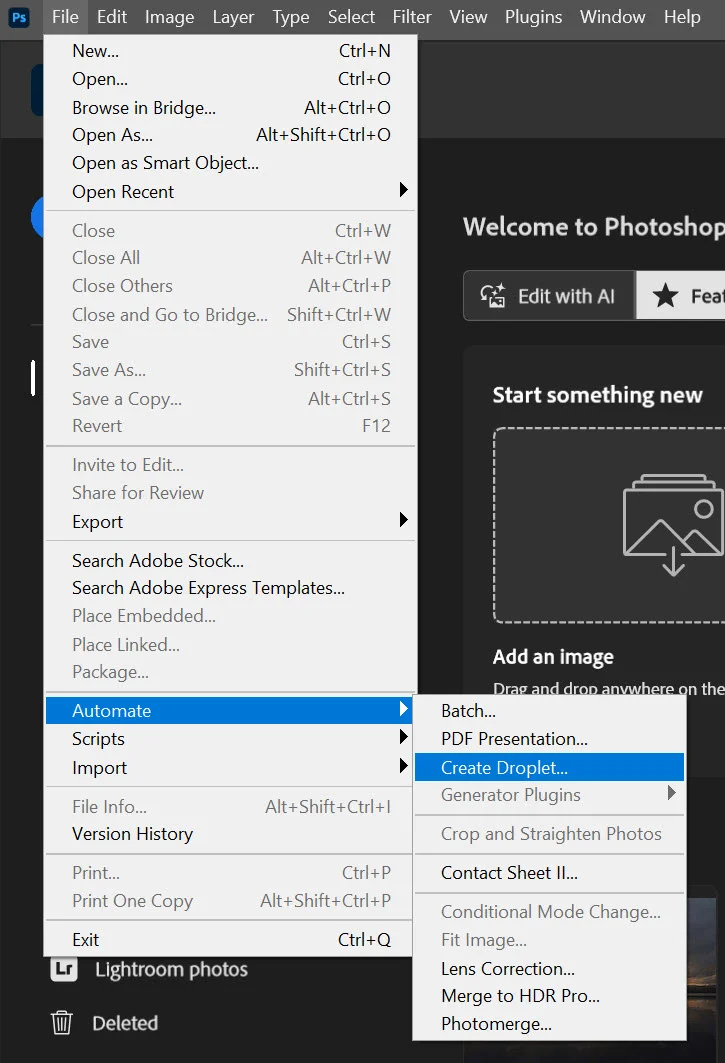Open the Image menu
Image resolution: width=725 pixels, height=1063 pixels.
click(170, 17)
